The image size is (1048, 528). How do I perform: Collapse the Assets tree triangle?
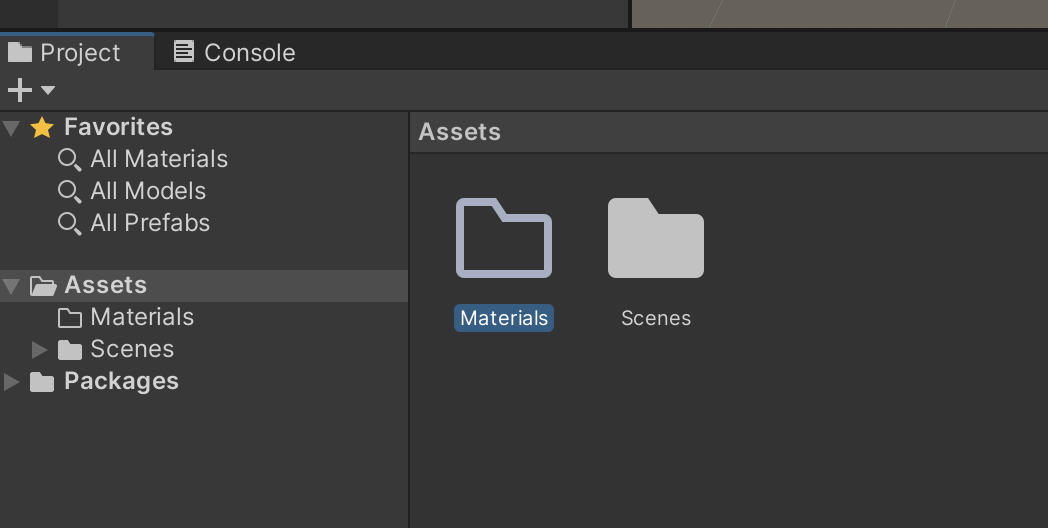click(11, 286)
